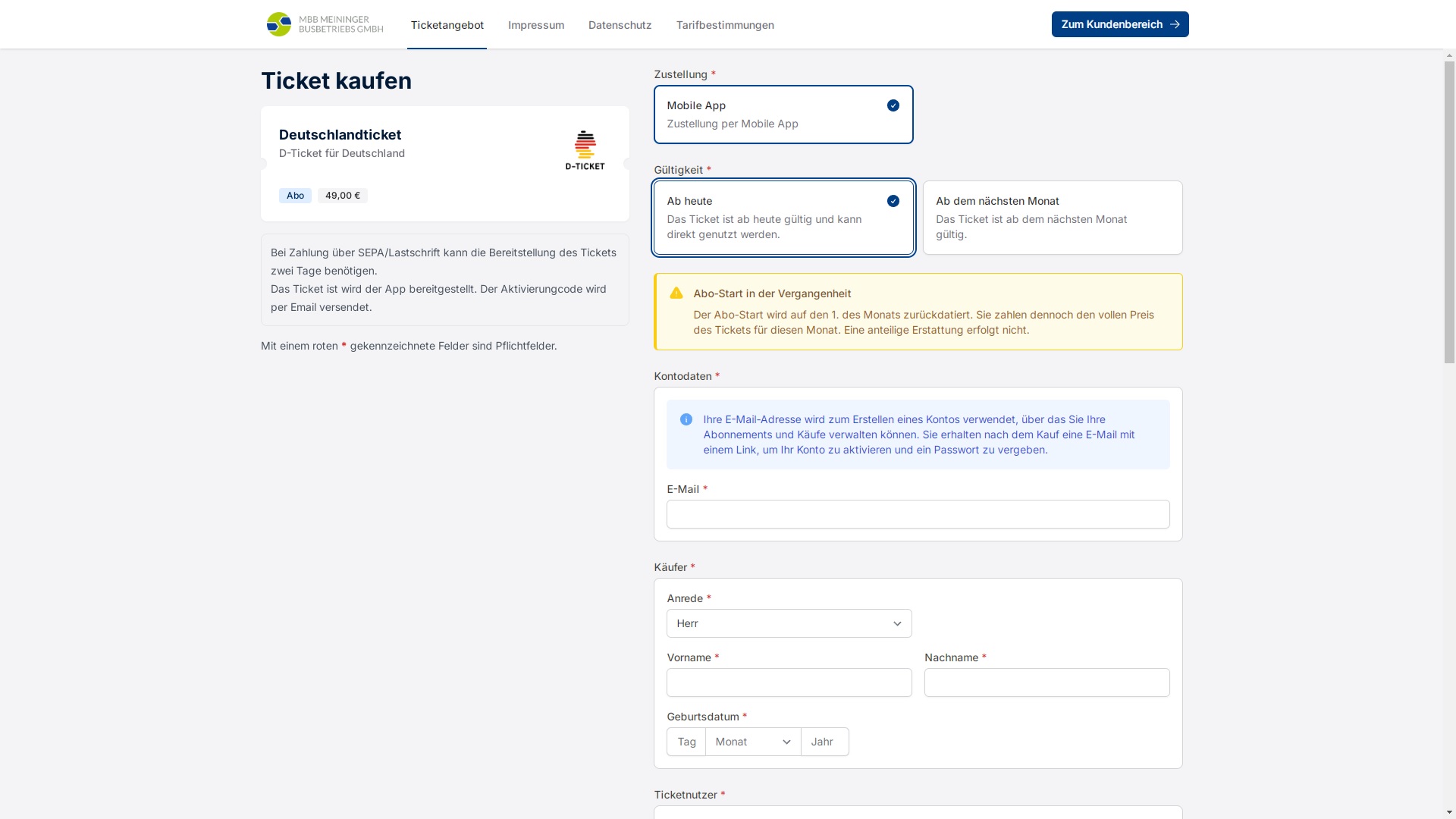This screenshot has width=1456, height=819.
Task: Click the Tag birthdate field
Action: click(686, 742)
